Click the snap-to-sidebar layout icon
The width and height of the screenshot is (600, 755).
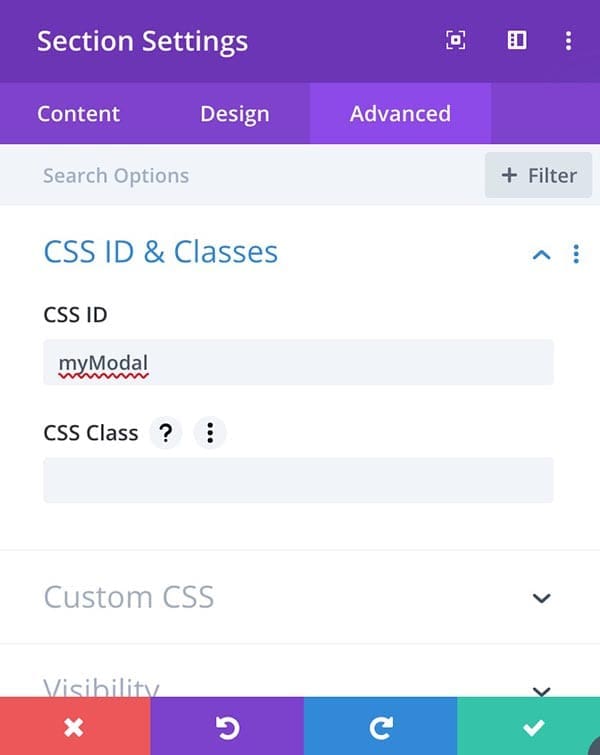pos(517,40)
